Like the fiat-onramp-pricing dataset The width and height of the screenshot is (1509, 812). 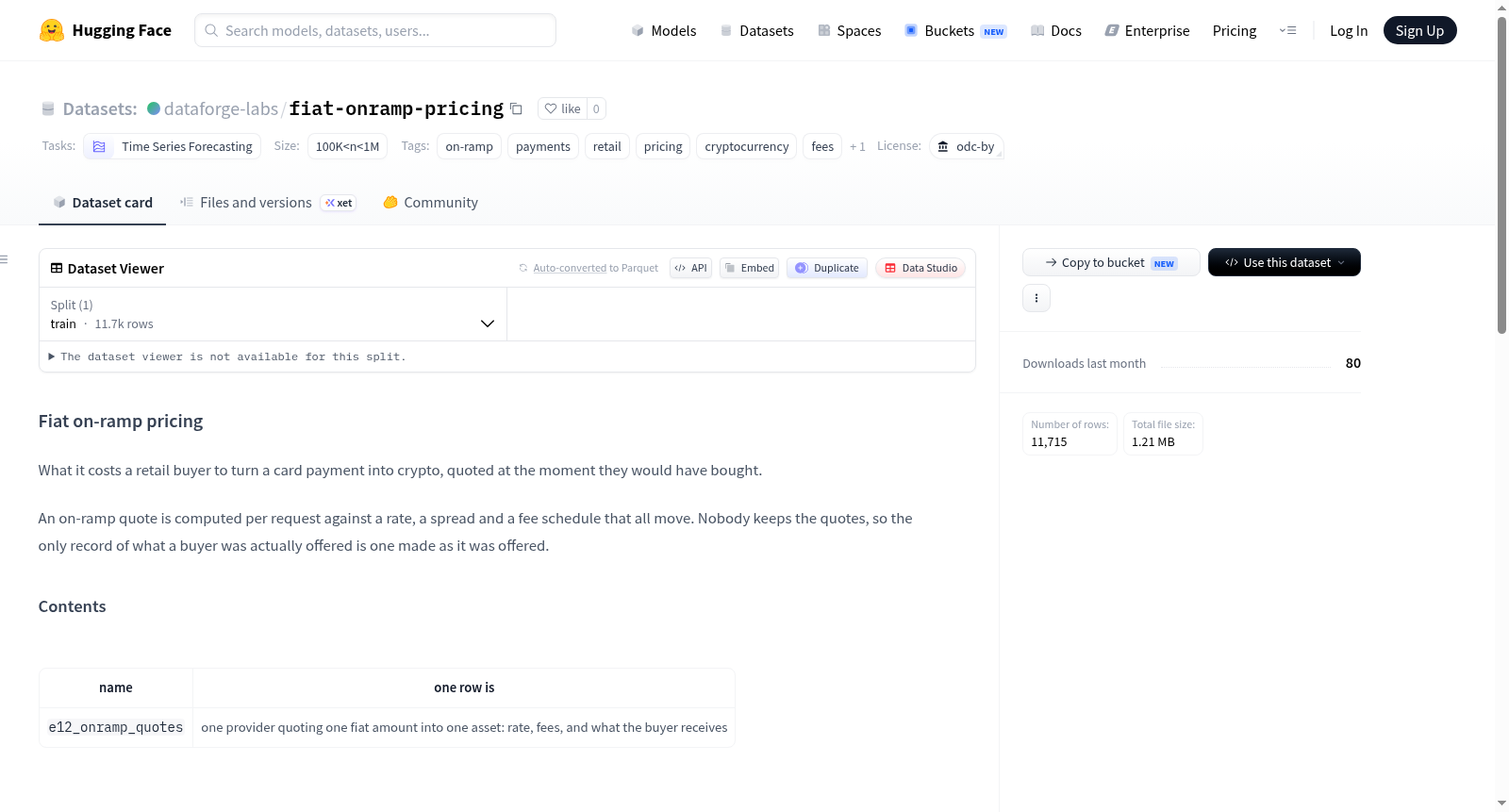562,108
